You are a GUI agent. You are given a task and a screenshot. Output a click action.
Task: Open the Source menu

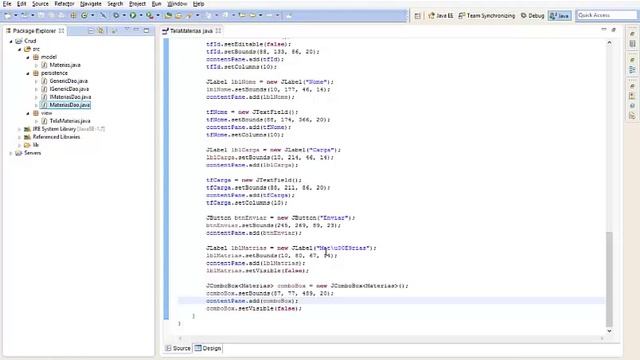click(x=40, y=4)
